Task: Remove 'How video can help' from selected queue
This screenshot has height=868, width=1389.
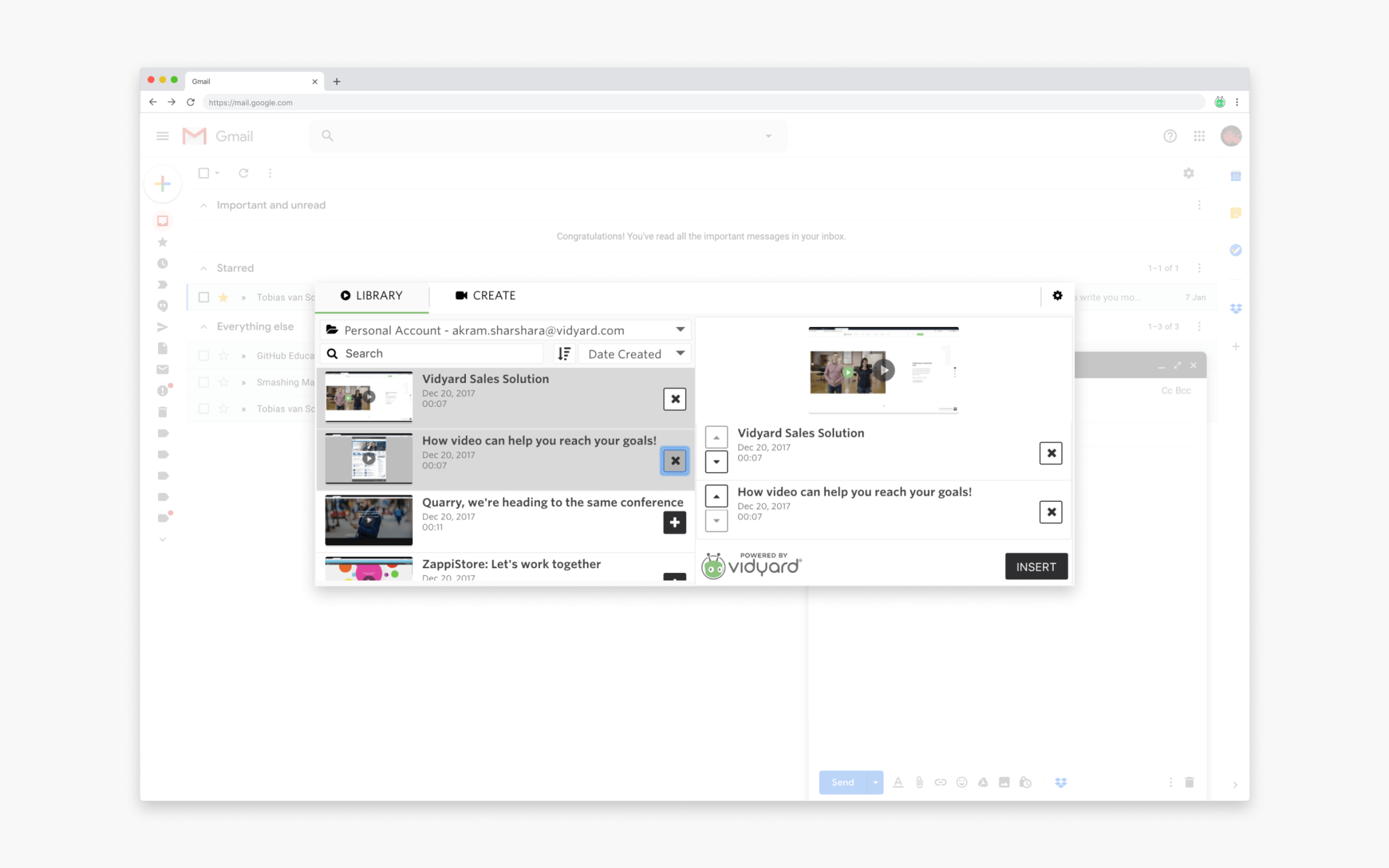Action: click(1051, 512)
